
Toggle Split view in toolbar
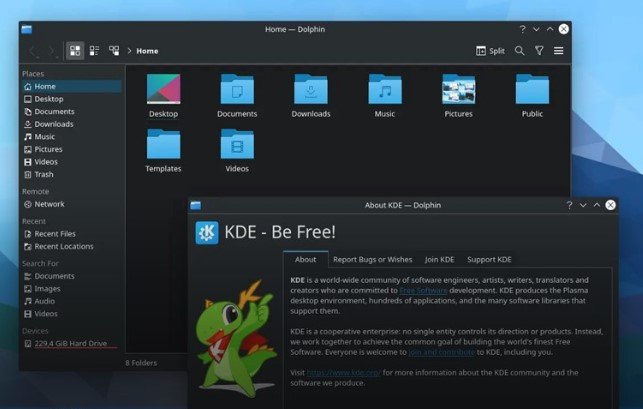pyautogui.click(x=490, y=50)
